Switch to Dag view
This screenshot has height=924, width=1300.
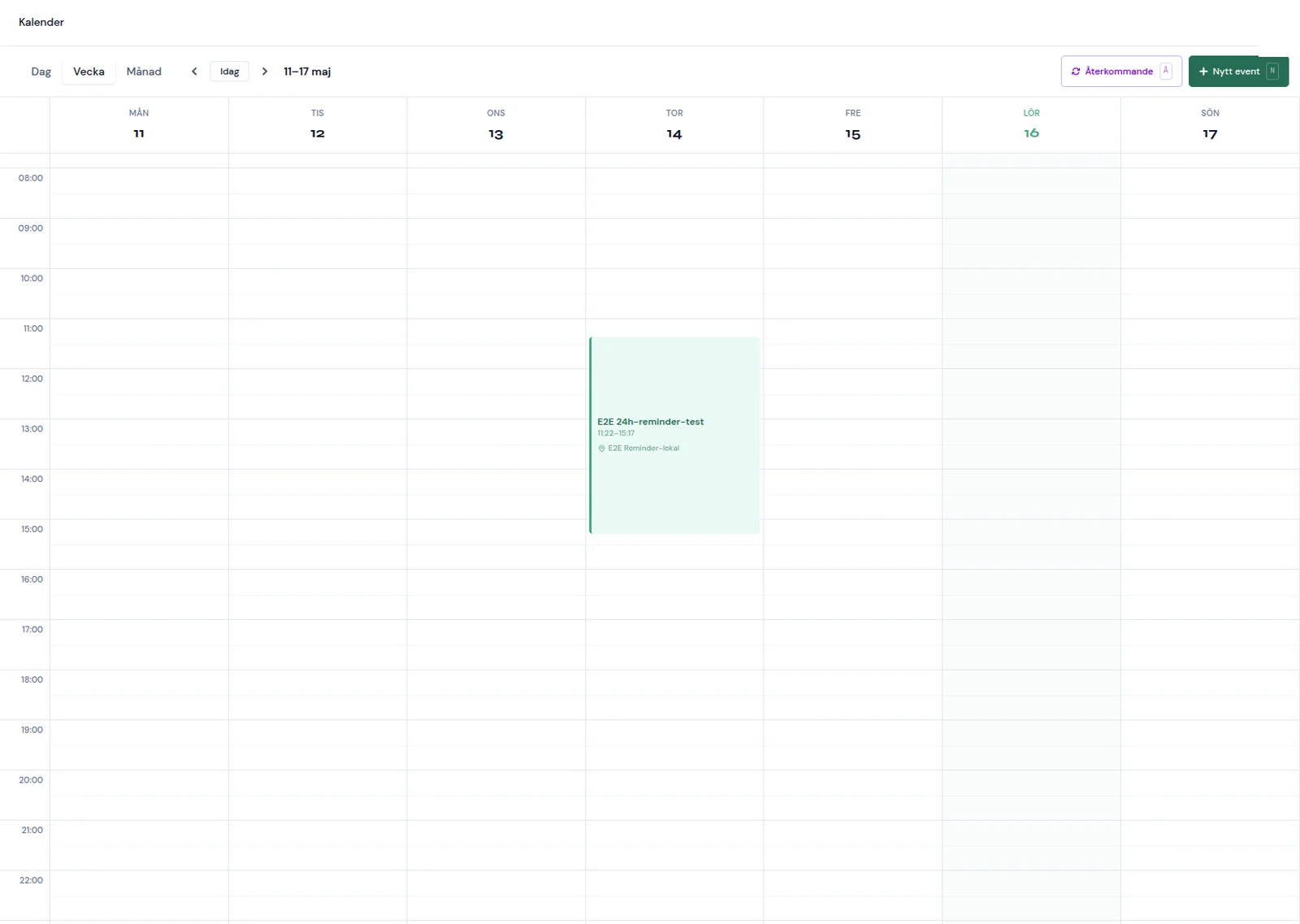coord(41,72)
